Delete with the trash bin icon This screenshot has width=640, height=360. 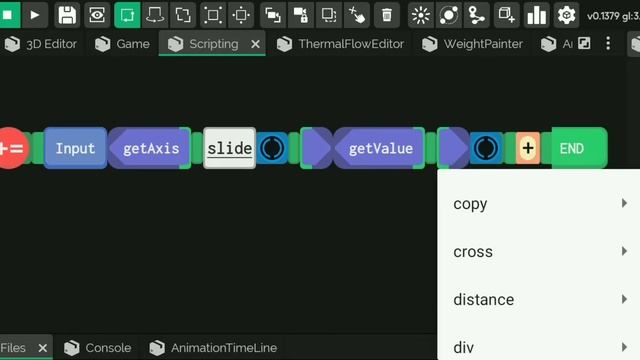click(387, 15)
